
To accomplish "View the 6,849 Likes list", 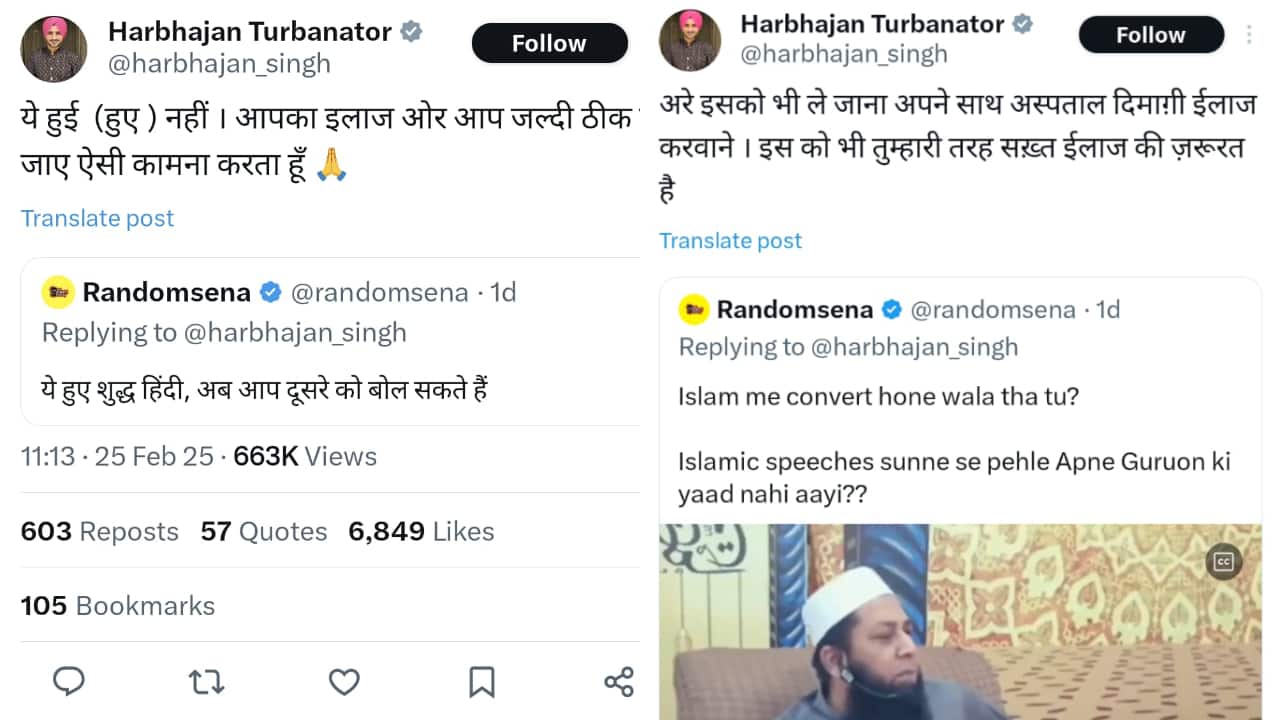I will point(421,531).
